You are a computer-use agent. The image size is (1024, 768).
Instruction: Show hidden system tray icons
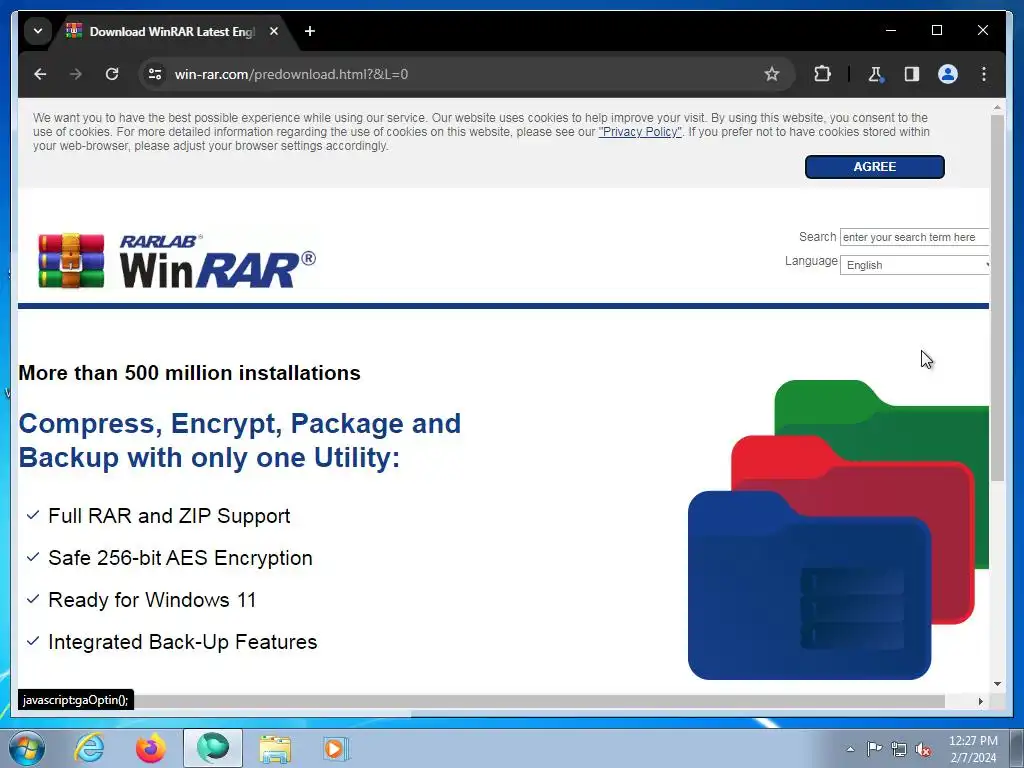850,749
